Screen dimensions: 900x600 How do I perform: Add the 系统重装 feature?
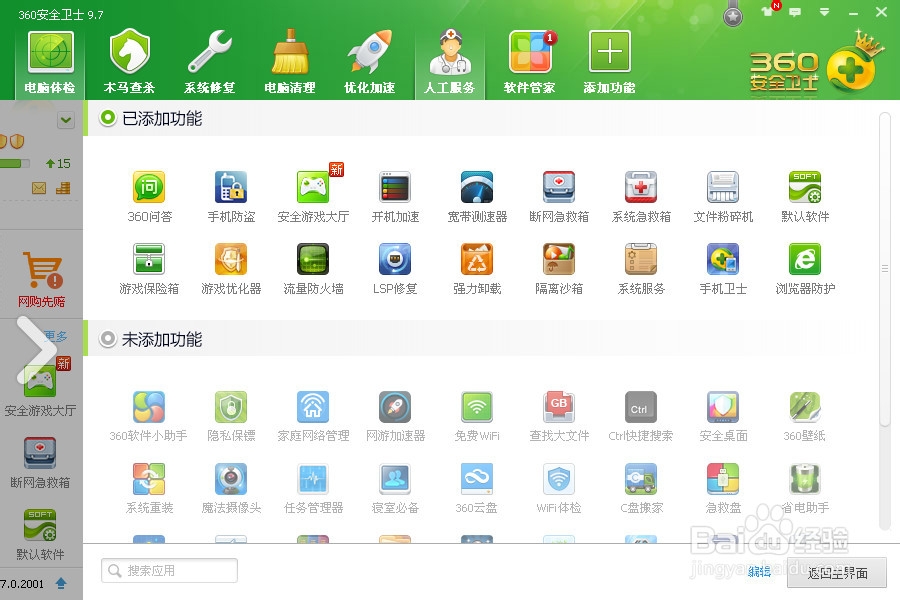pyautogui.click(x=149, y=488)
